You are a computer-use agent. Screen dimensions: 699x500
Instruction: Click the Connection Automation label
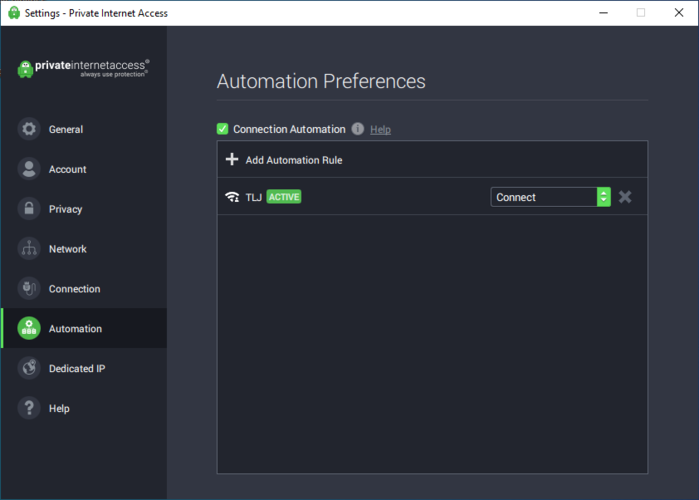[x=289, y=129]
